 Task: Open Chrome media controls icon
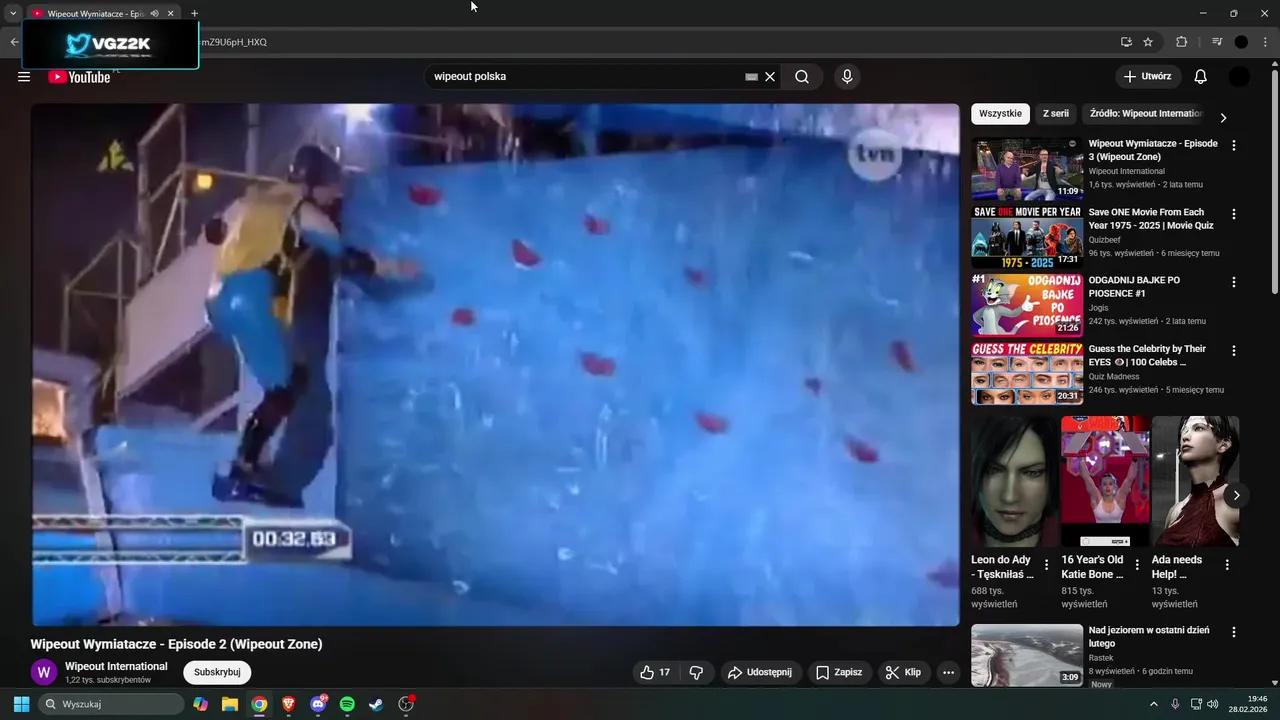click(x=1217, y=42)
